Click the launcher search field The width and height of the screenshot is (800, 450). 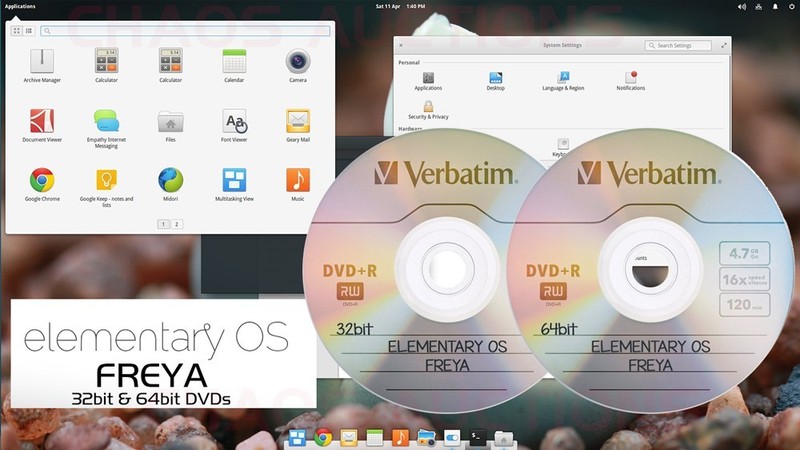(x=185, y=31)
